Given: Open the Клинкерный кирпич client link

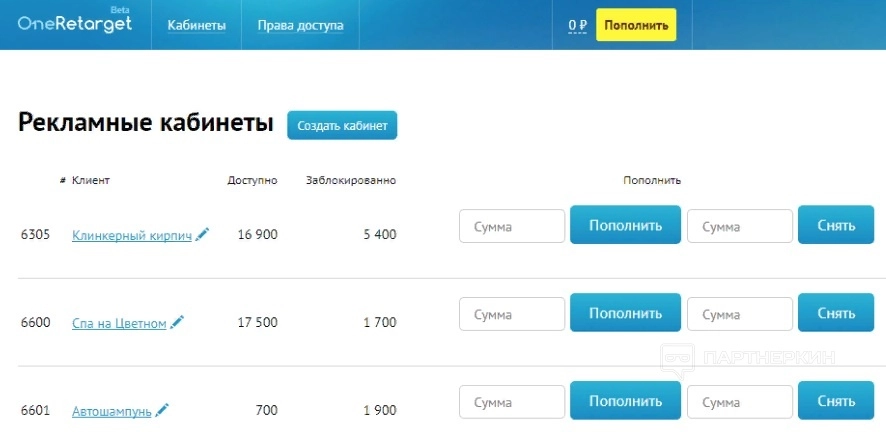Looking at the screenshot, I should click(132, 235).
